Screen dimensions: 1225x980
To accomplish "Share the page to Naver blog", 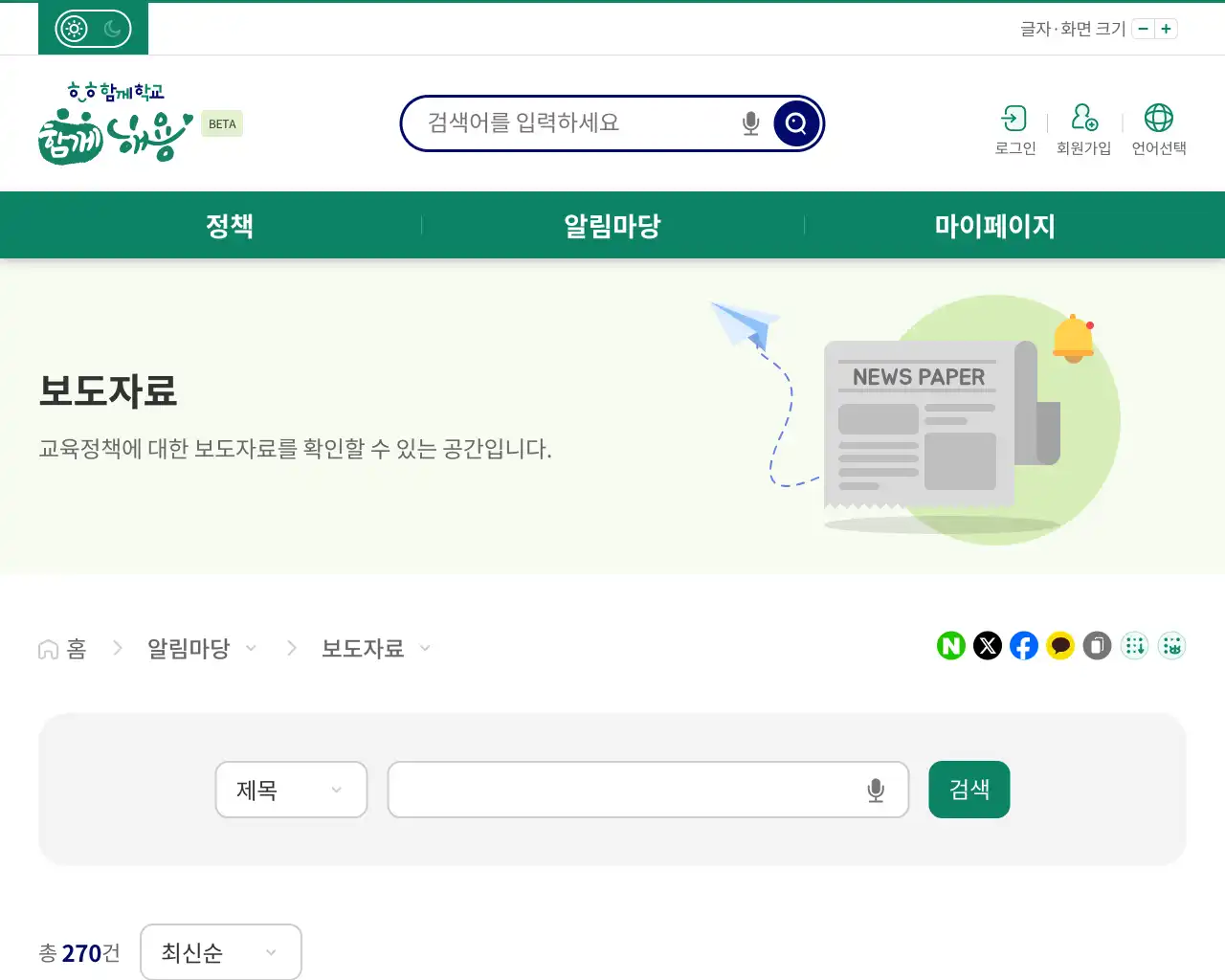I will [x=950, y=646].
